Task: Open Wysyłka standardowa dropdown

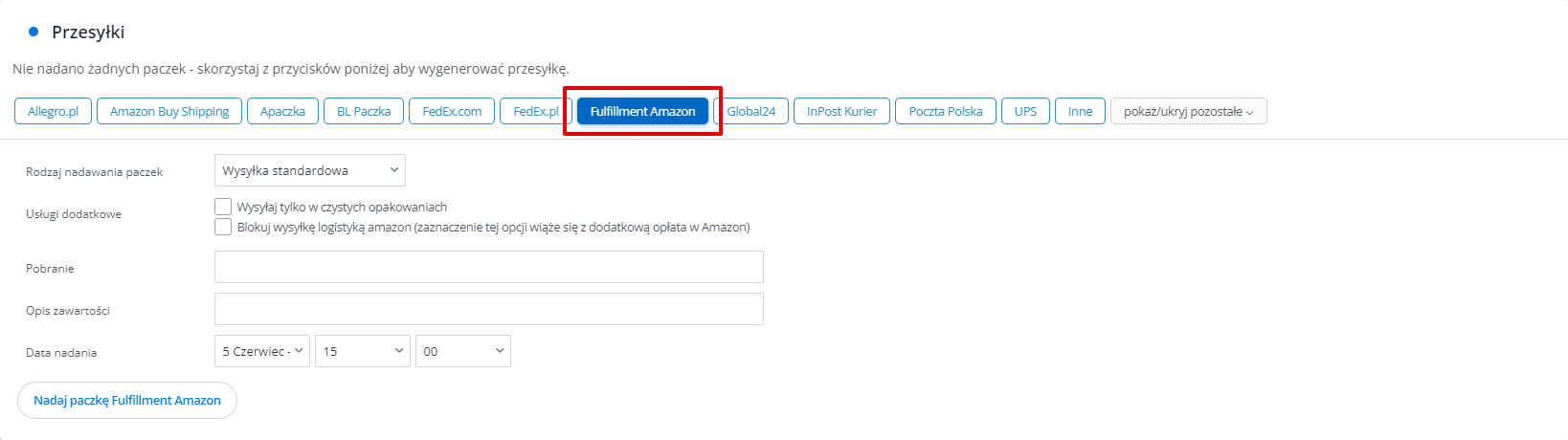Action: coord(310,170)
